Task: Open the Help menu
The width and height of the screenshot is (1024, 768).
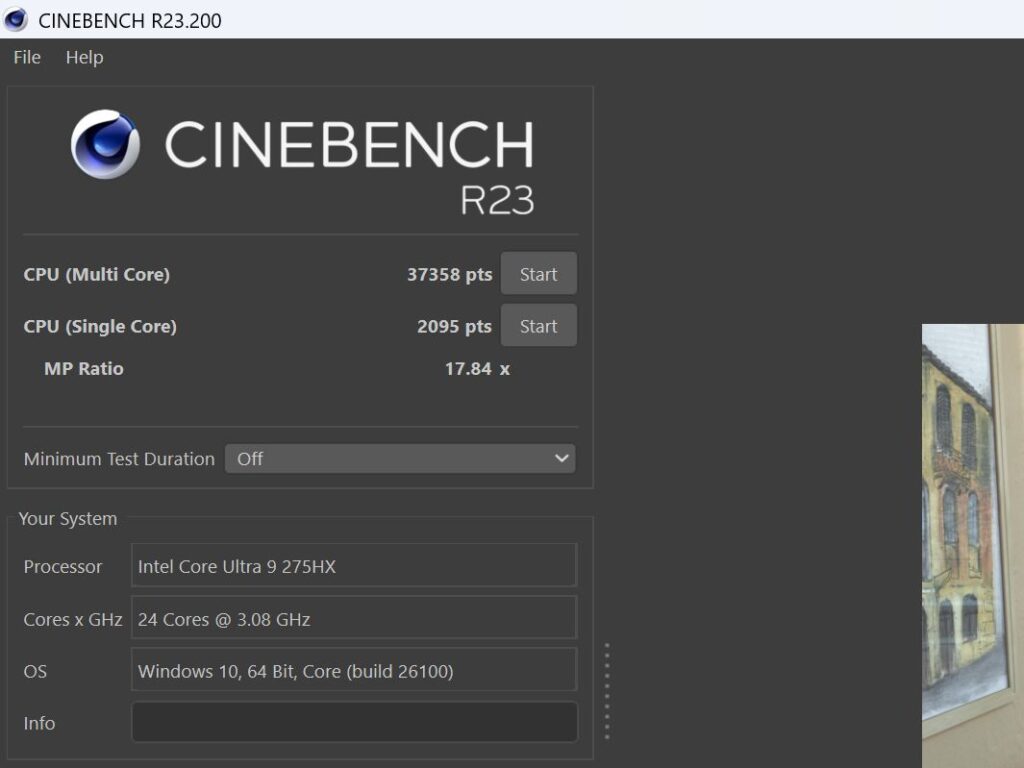Action: pos(84,57)
